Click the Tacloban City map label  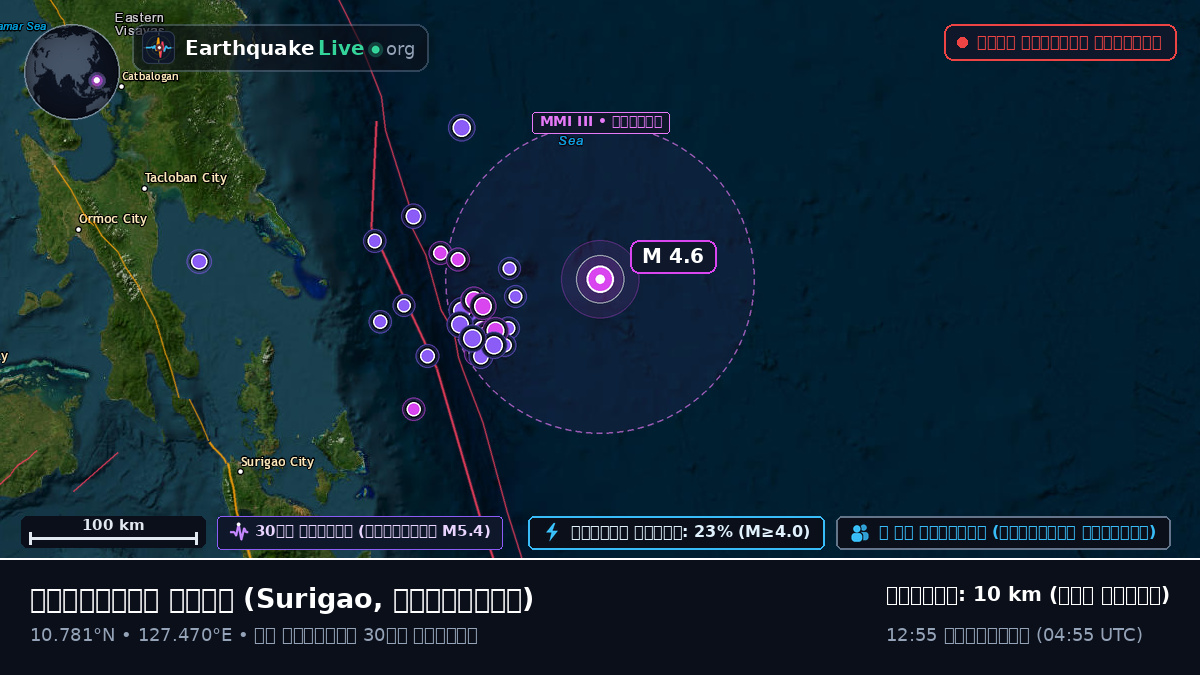point(185,178)
